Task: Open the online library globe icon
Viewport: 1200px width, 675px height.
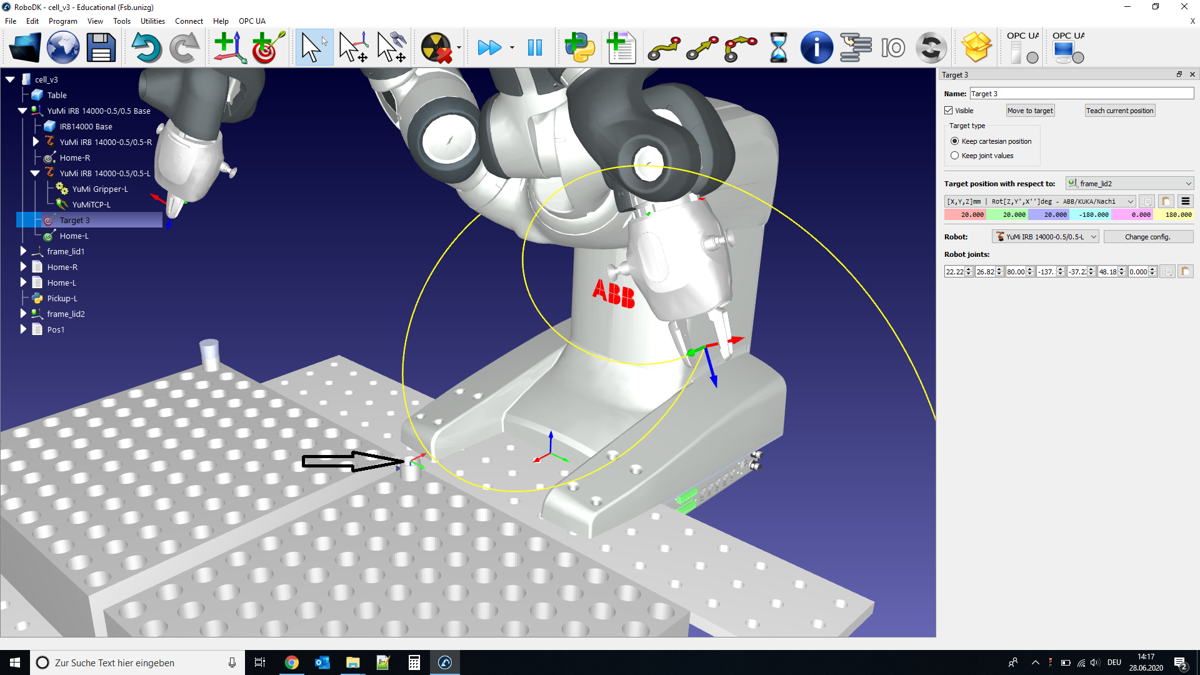Action: (x=62, y=47)
